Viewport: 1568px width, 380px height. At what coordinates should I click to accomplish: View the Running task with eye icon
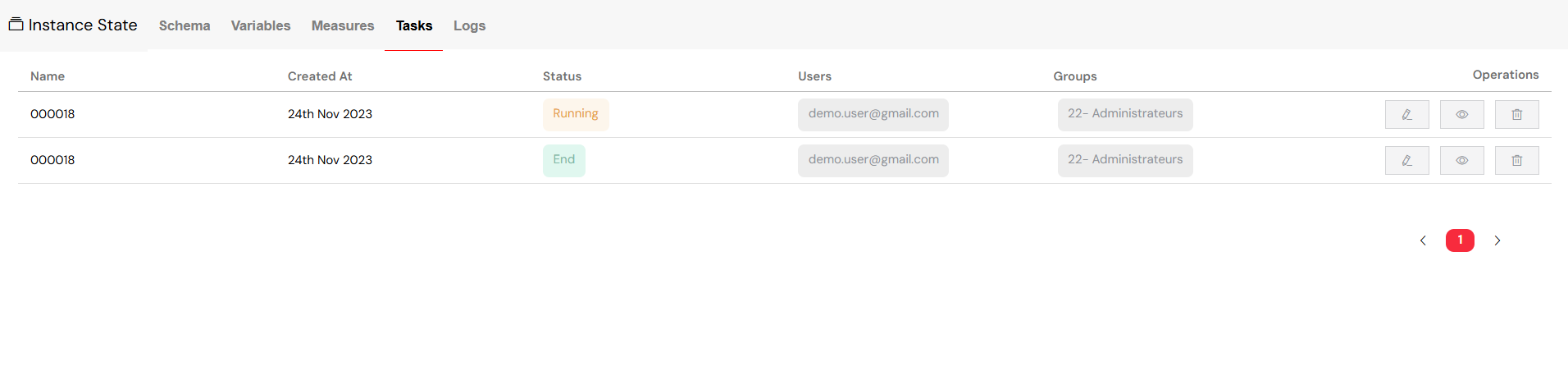point(1461,115)
